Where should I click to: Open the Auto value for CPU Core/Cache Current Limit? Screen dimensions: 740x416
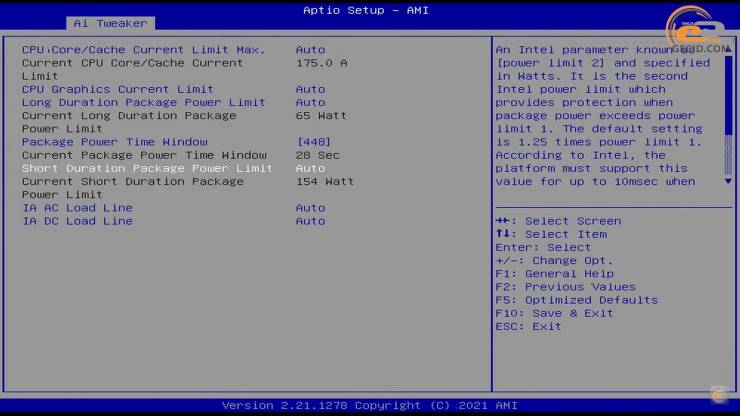(310, 50)
